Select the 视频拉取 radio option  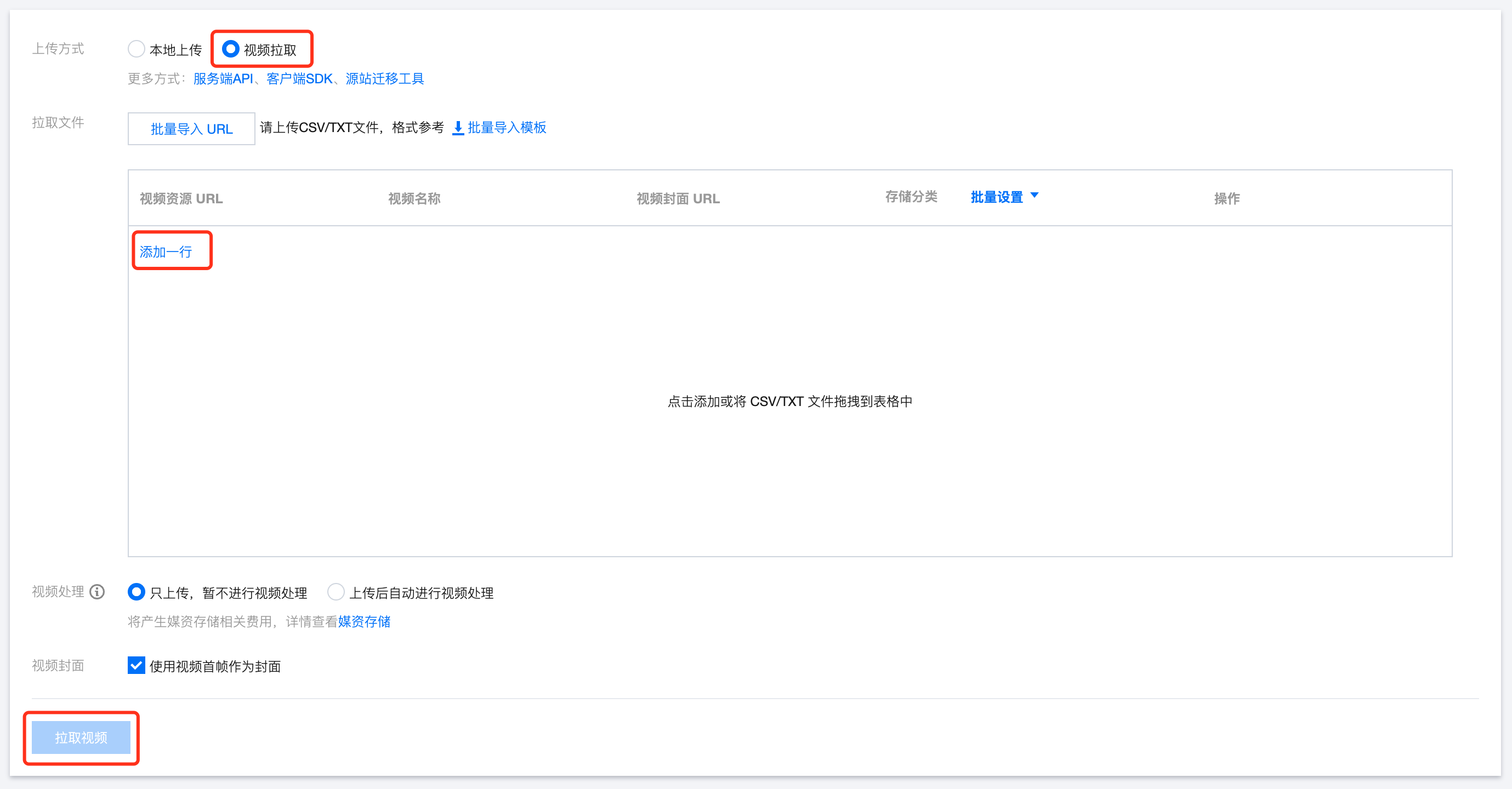231,49
